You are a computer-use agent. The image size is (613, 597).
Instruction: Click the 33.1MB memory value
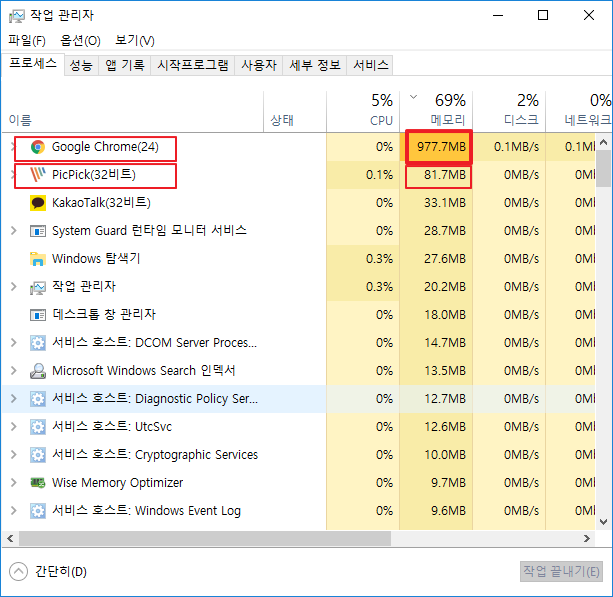click(445, 203)
